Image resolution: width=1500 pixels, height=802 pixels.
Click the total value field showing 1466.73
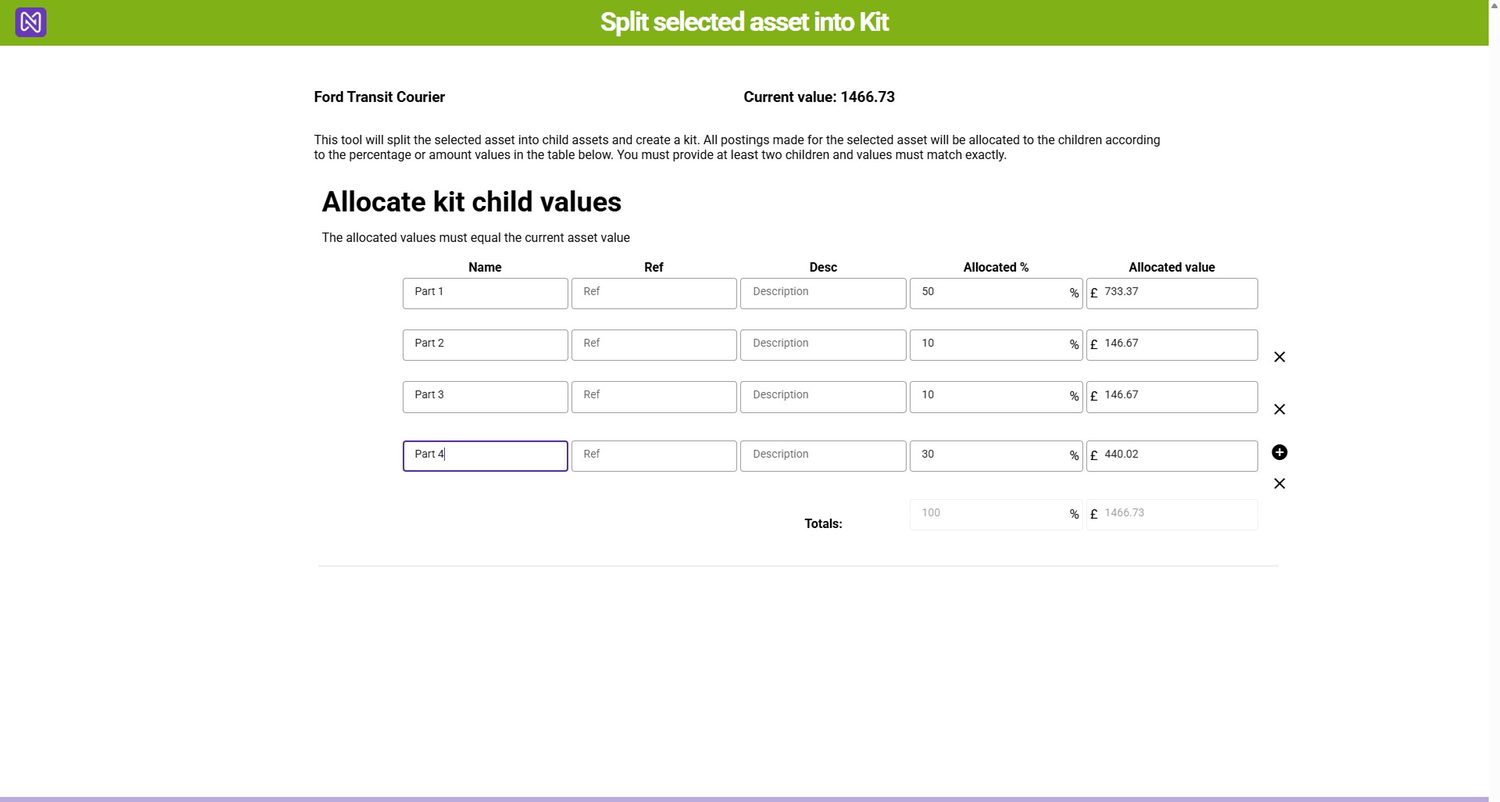tap(1175, 514)
